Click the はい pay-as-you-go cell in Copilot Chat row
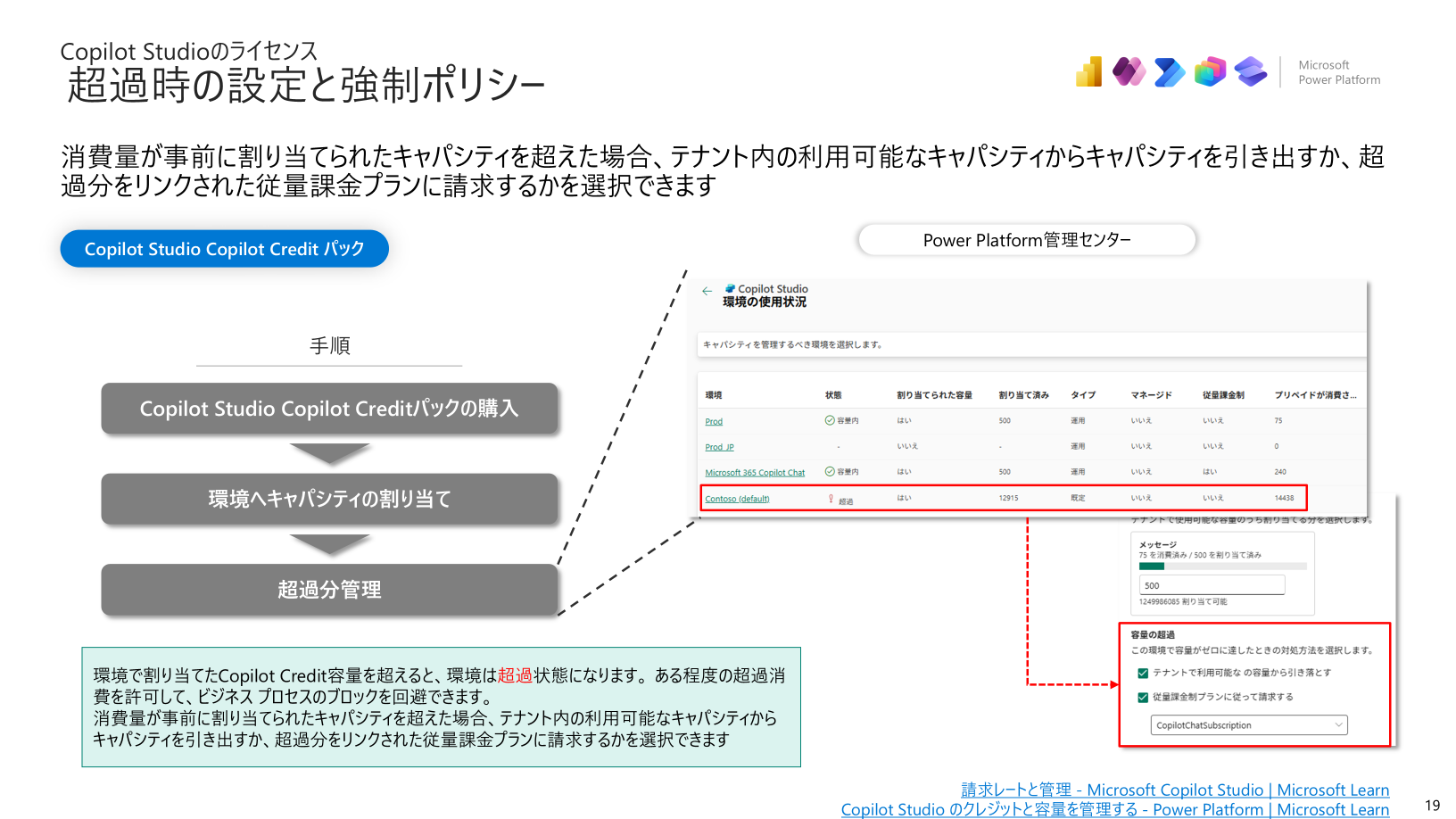Image resolution: width=1456 pixels, height=819 pixels. click(1209, 472)
